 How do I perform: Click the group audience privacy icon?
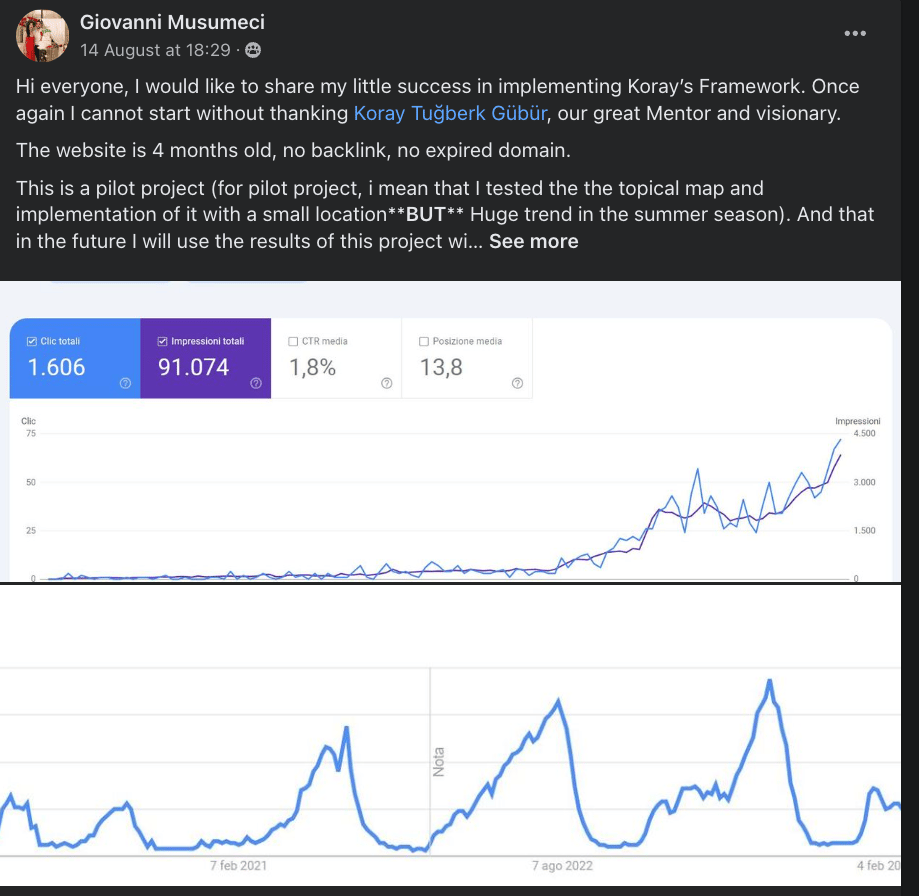tap(253, 50)
